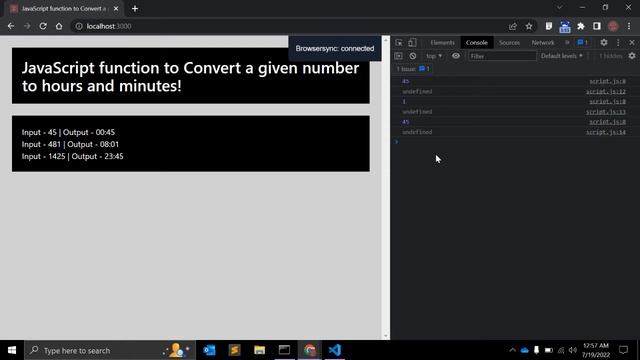Viewport: 640px width, 360px height.
Task: Click the Input - 1425 output line
Action: (x=73, y=156)
